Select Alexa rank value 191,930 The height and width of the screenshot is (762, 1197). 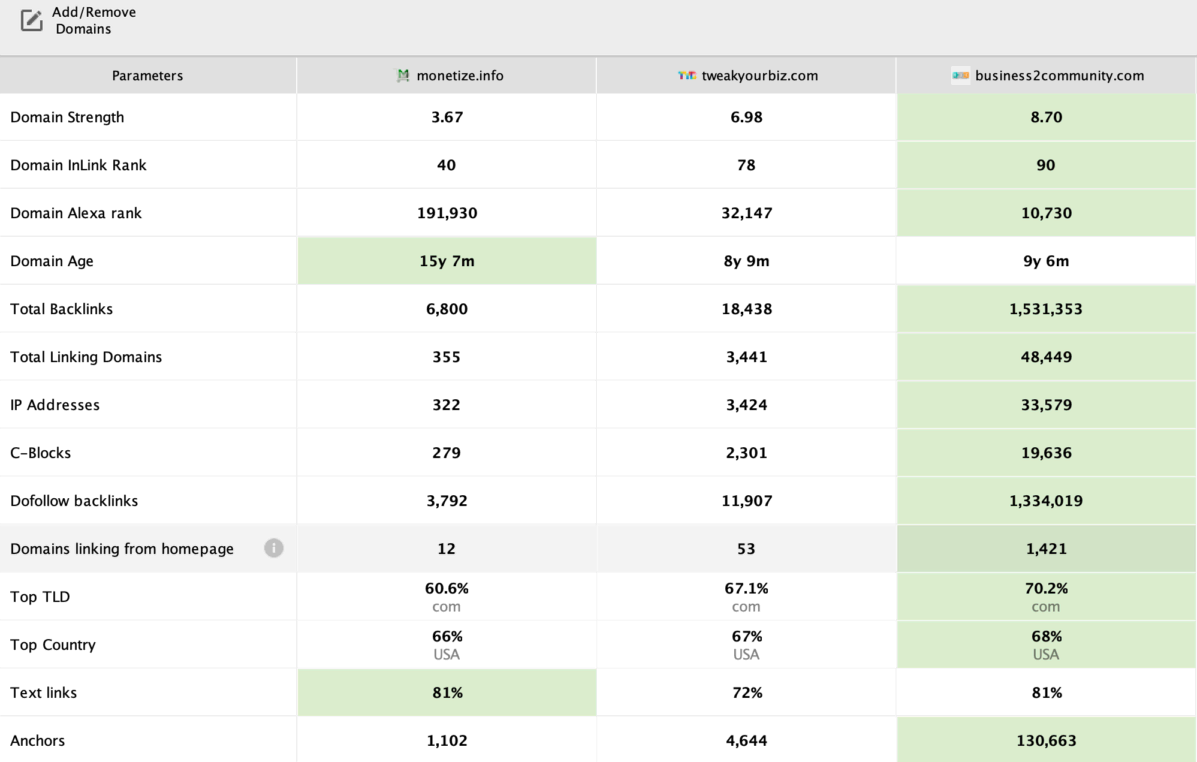click(447, 214)
